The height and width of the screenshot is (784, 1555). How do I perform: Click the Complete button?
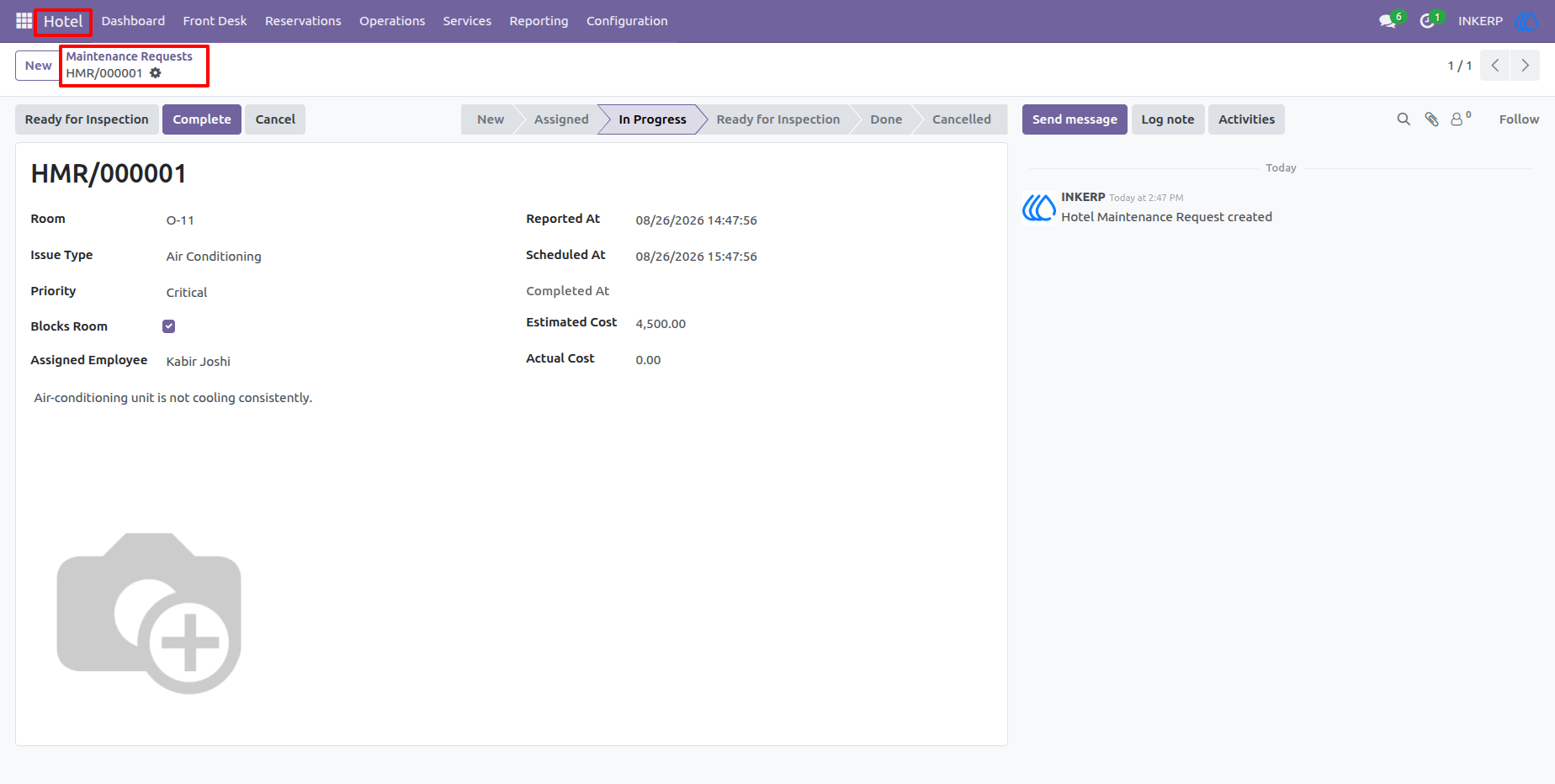point(202,119)
